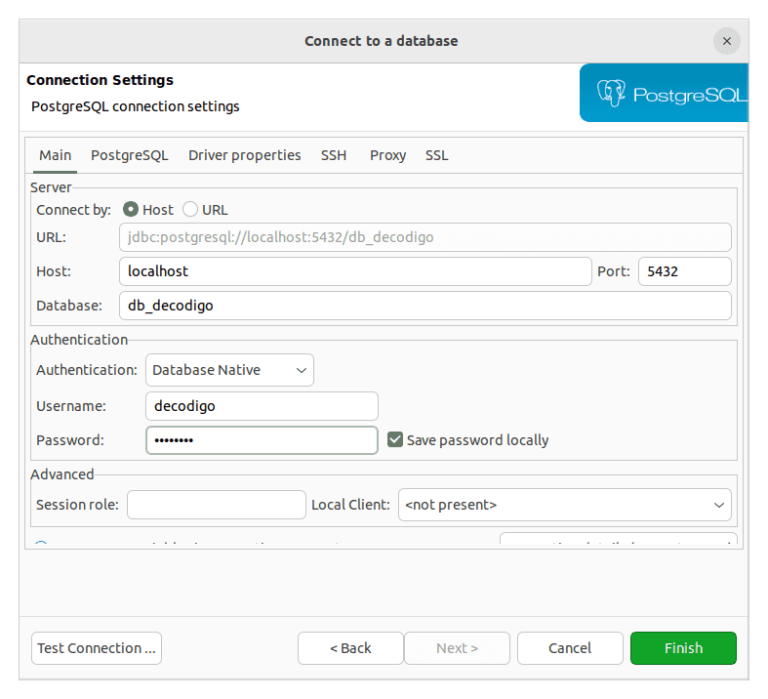Close the Connect to a database dialog
Image resolution: width=768 pixels, height=699 pixels.
click(x=727, y=41)
